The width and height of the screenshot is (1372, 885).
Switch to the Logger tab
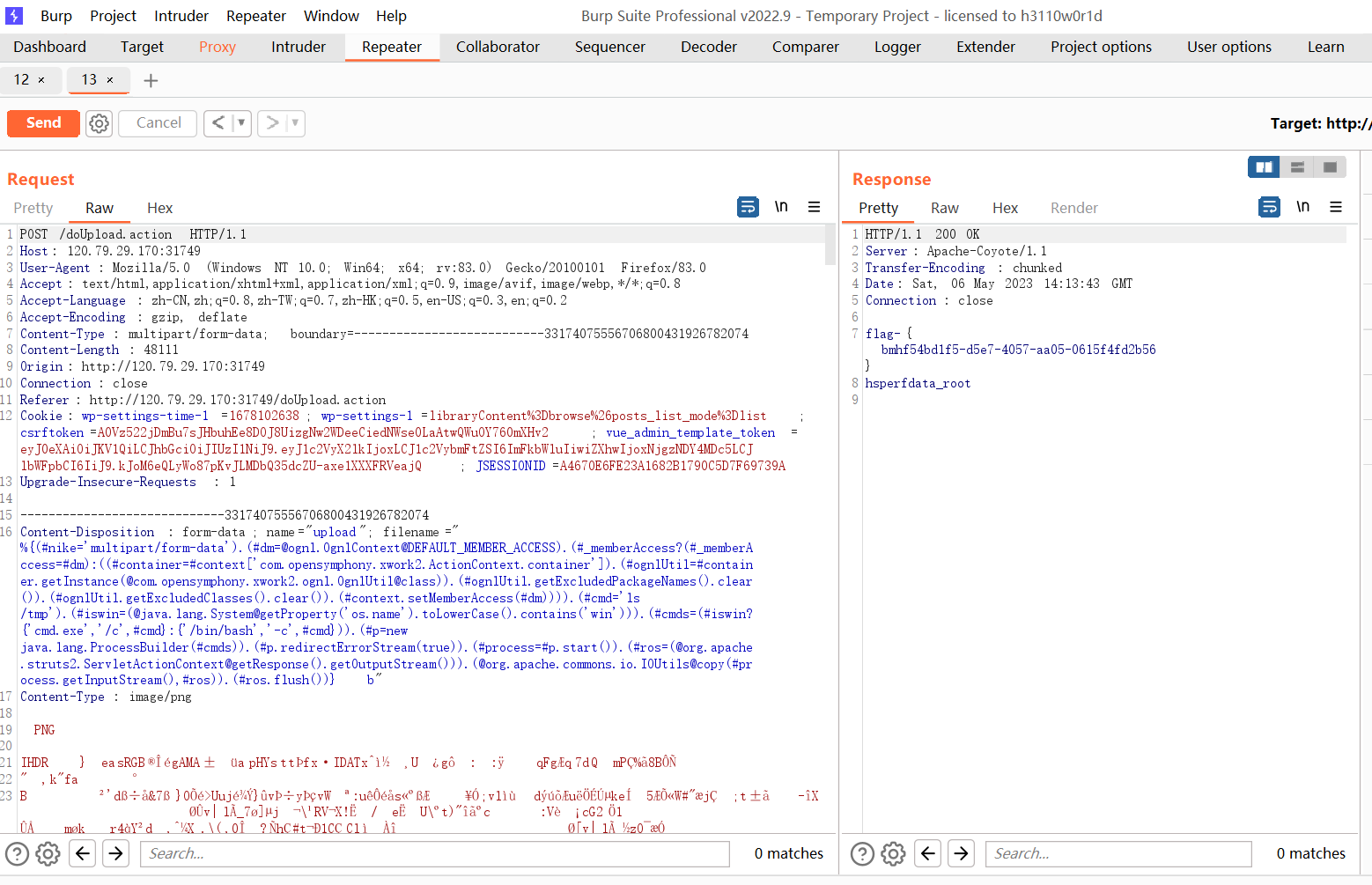click(897, 47)
